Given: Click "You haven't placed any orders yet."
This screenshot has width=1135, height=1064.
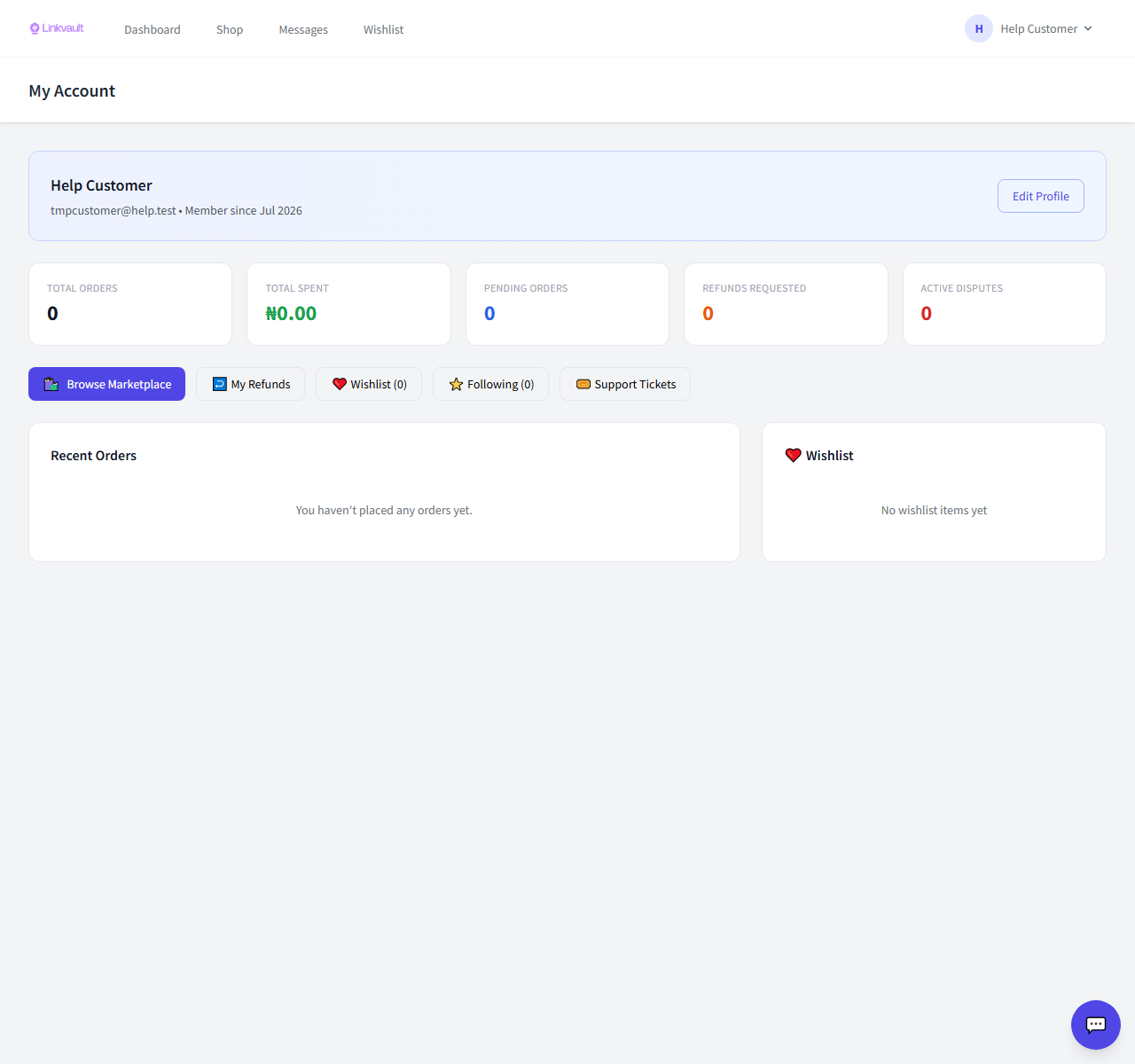Looking at the screenshot, I should click(x=384, y=510).
